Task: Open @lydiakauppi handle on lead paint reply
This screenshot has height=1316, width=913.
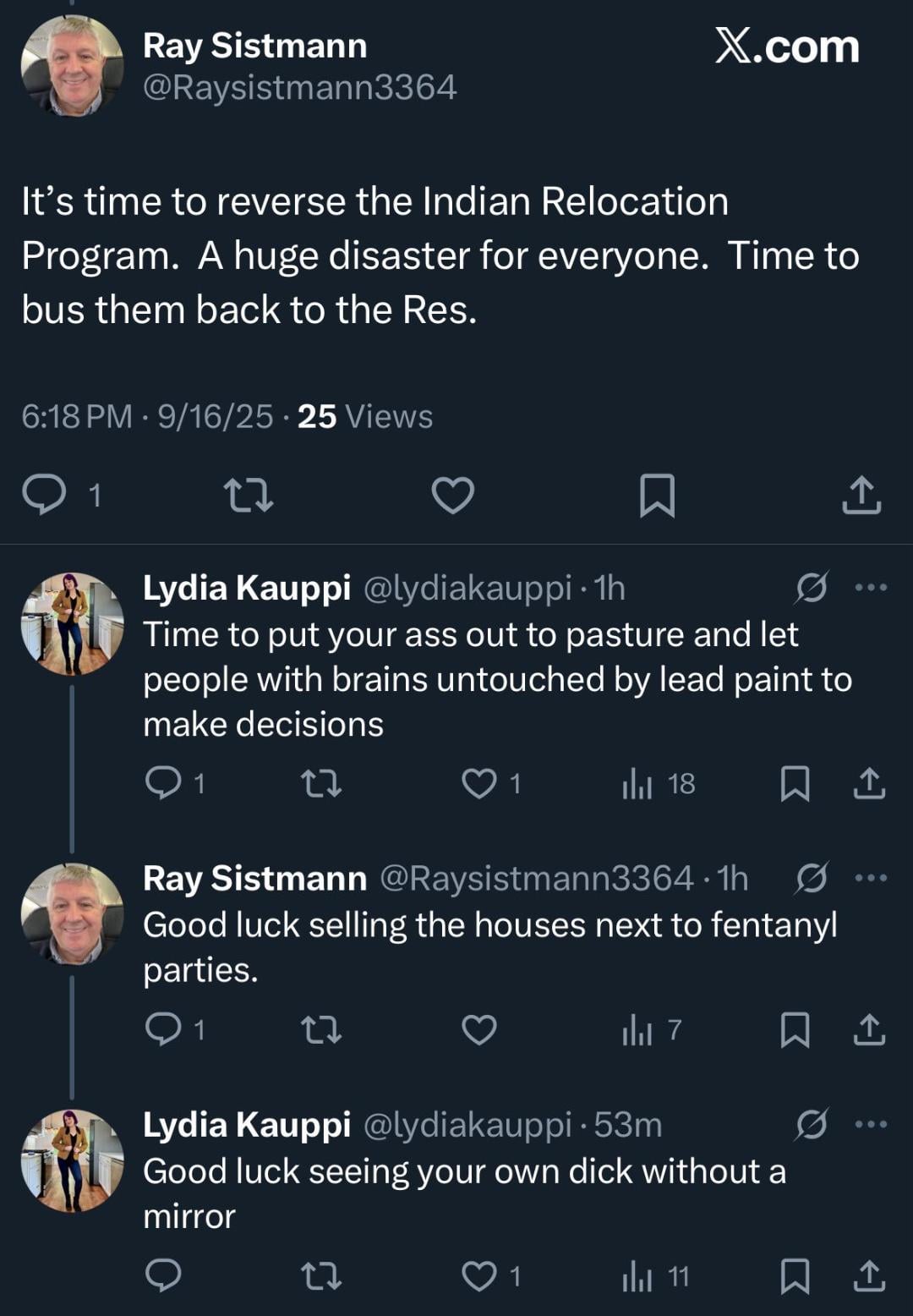Action: coord(467,588)
